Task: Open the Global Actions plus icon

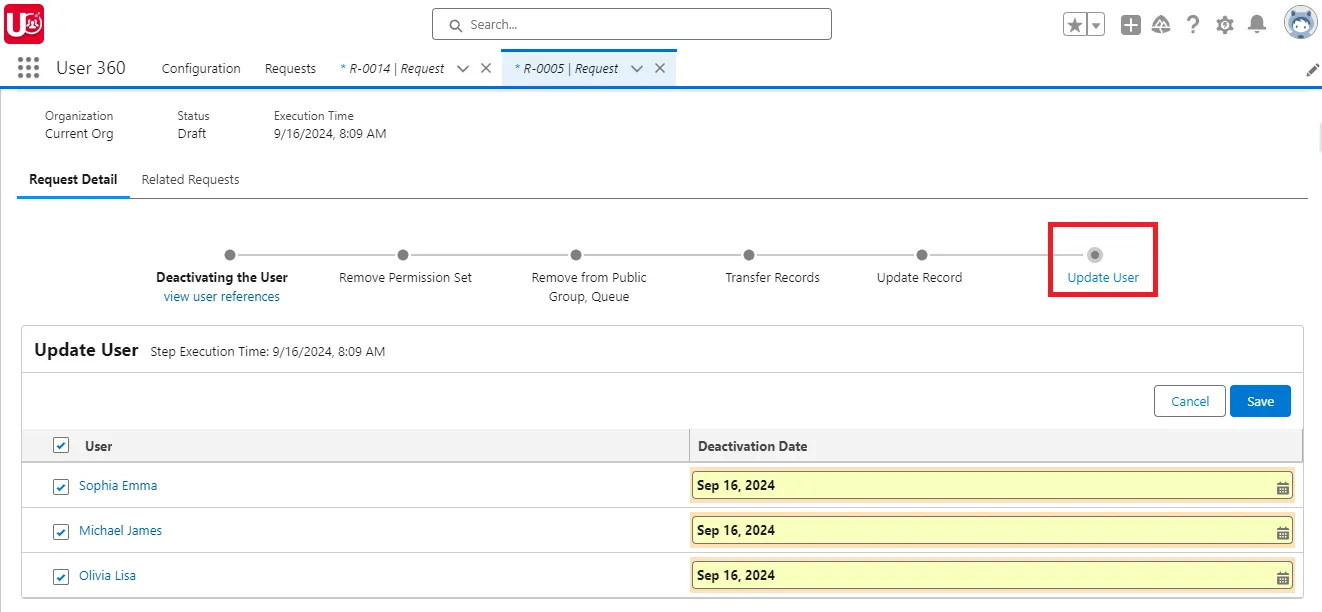Action: [1130, 25]
